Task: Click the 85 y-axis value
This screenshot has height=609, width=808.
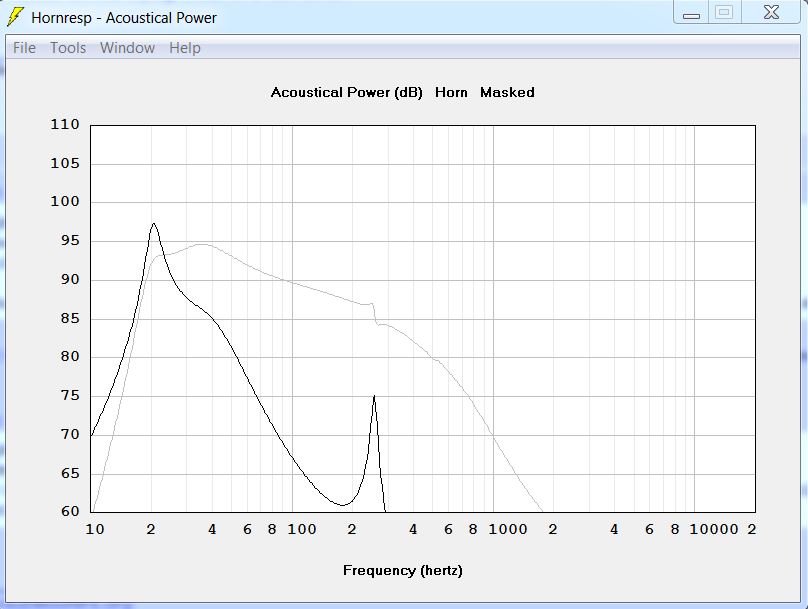Action: 70,318
